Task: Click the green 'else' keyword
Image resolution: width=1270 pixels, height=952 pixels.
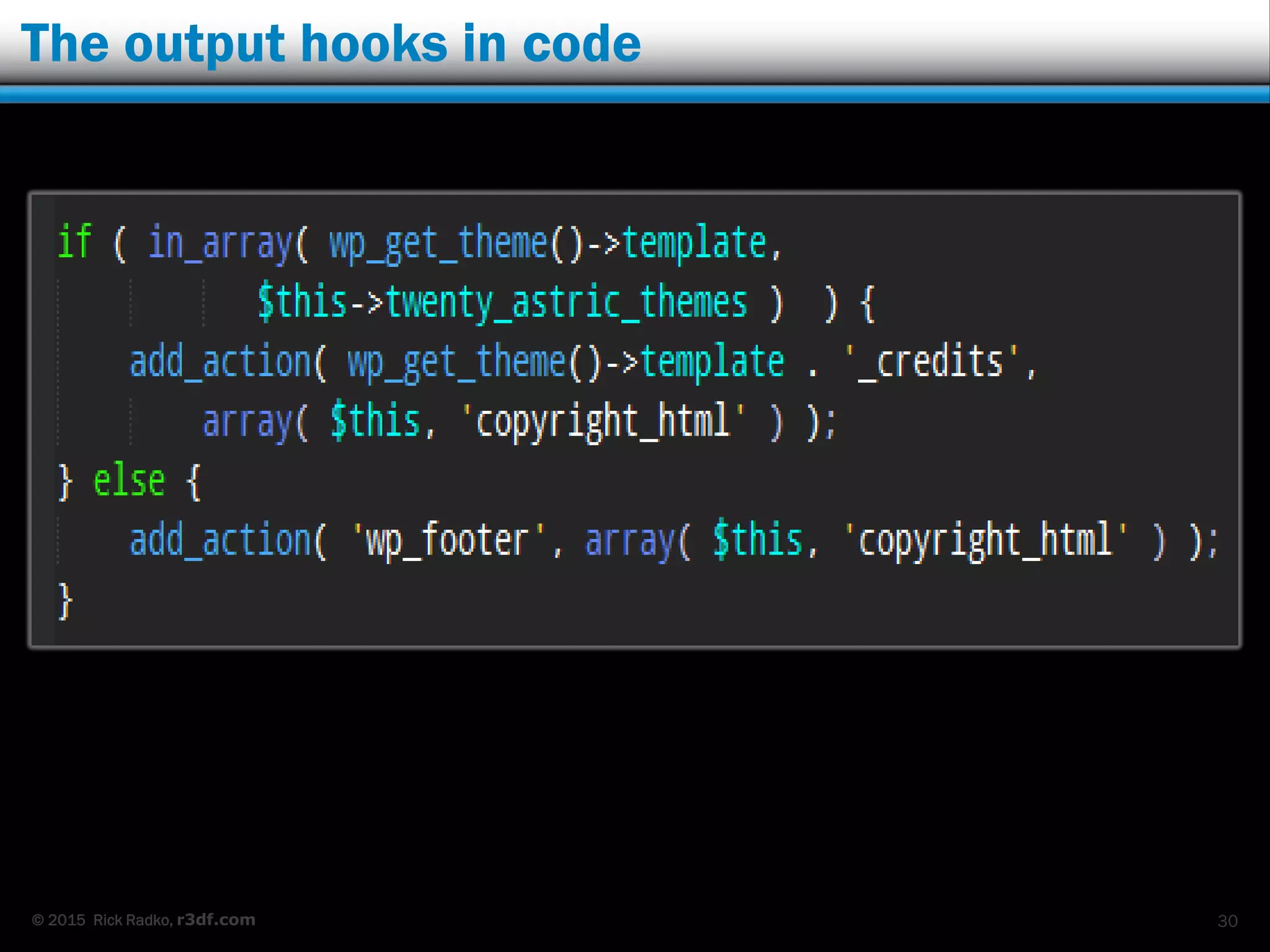Action: pos(129,481)
